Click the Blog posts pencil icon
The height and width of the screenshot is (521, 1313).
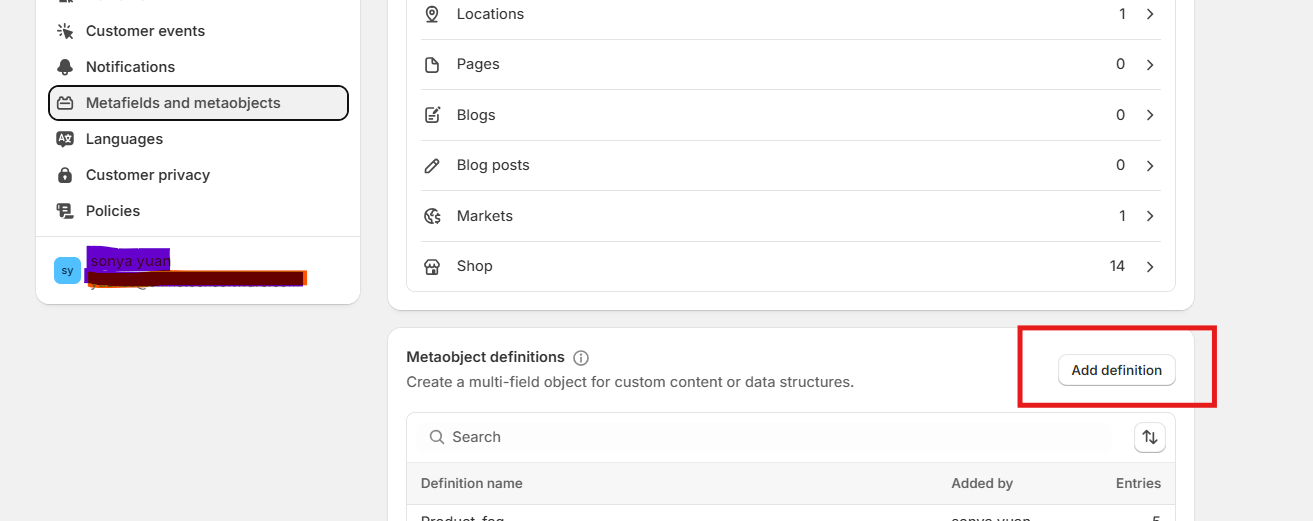pos(432,166)
